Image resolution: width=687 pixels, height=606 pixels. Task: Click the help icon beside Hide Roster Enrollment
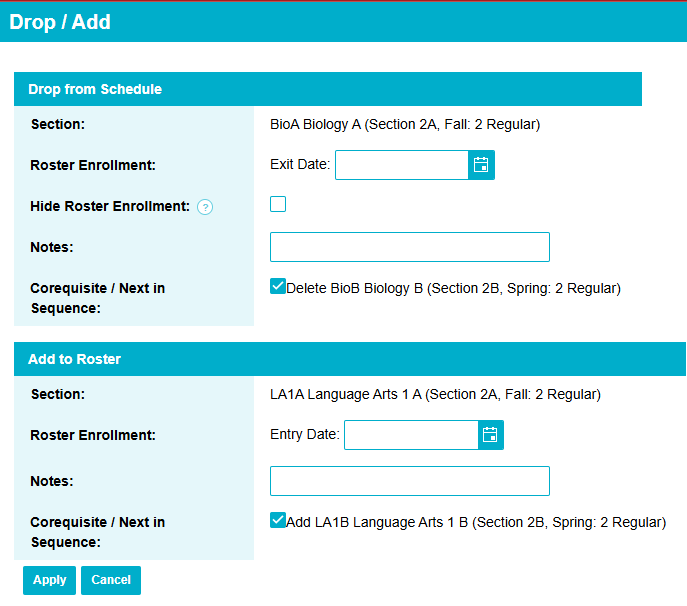pyautogui.click(x=205, y=207)
